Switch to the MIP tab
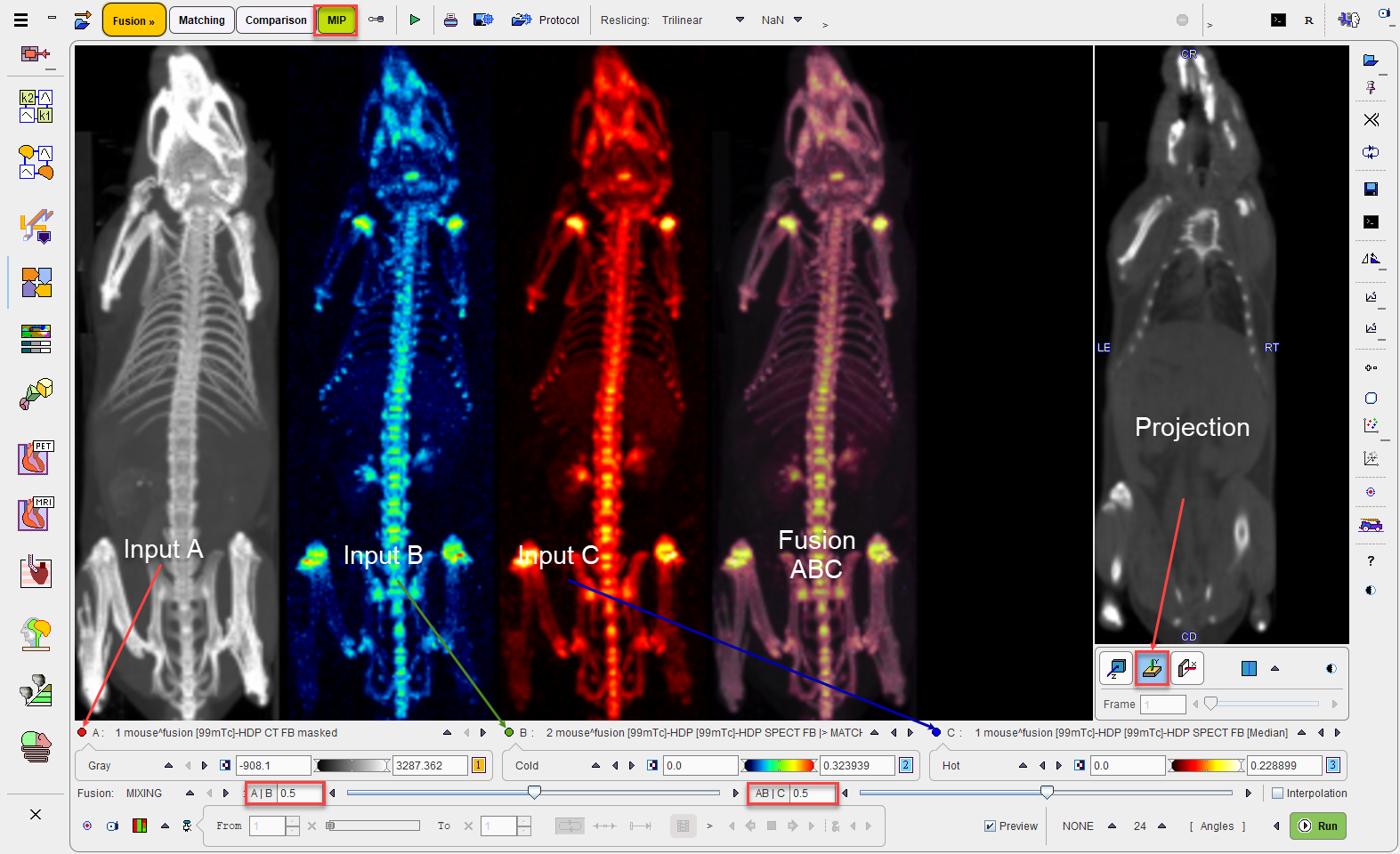Image resolution: width=1400 pixels, height=854 pixels. coord(336,20)
